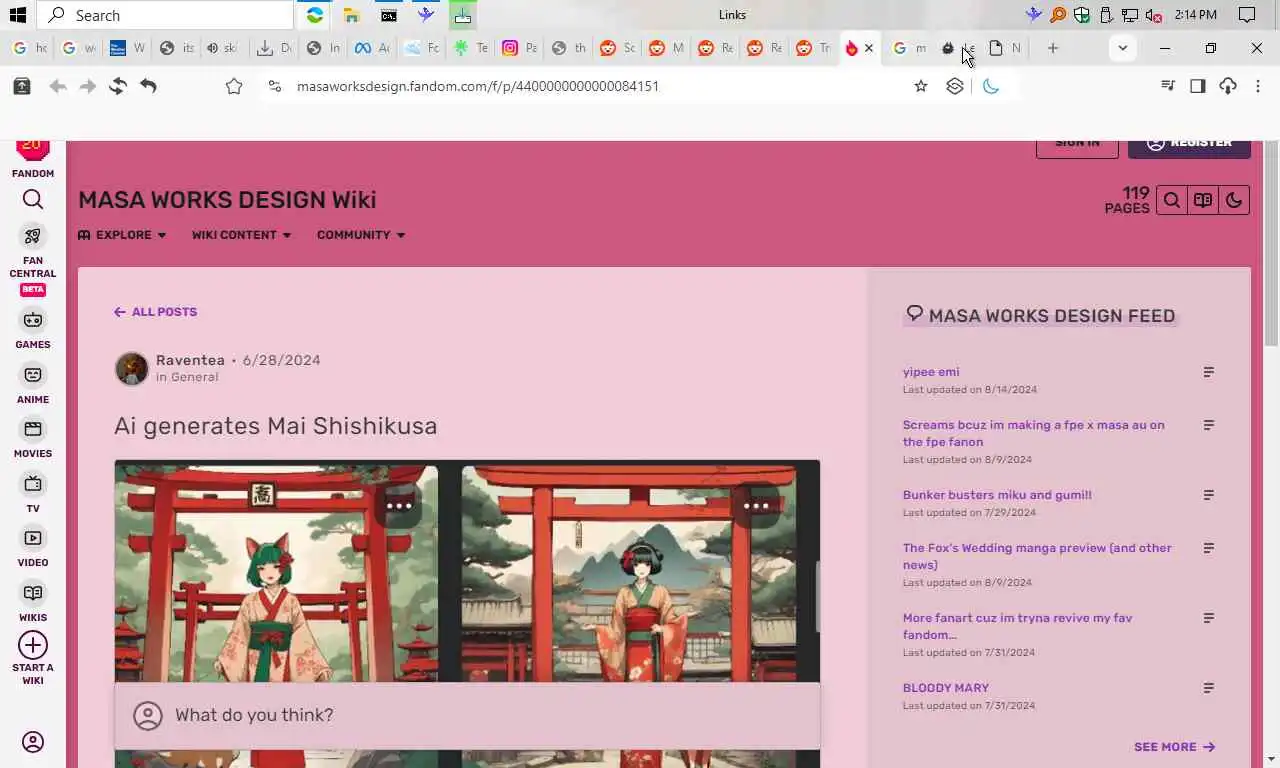Viewport: 1280px width, 768px height.
Task: Go back with the browser back arrow
Action: [58, 86]
